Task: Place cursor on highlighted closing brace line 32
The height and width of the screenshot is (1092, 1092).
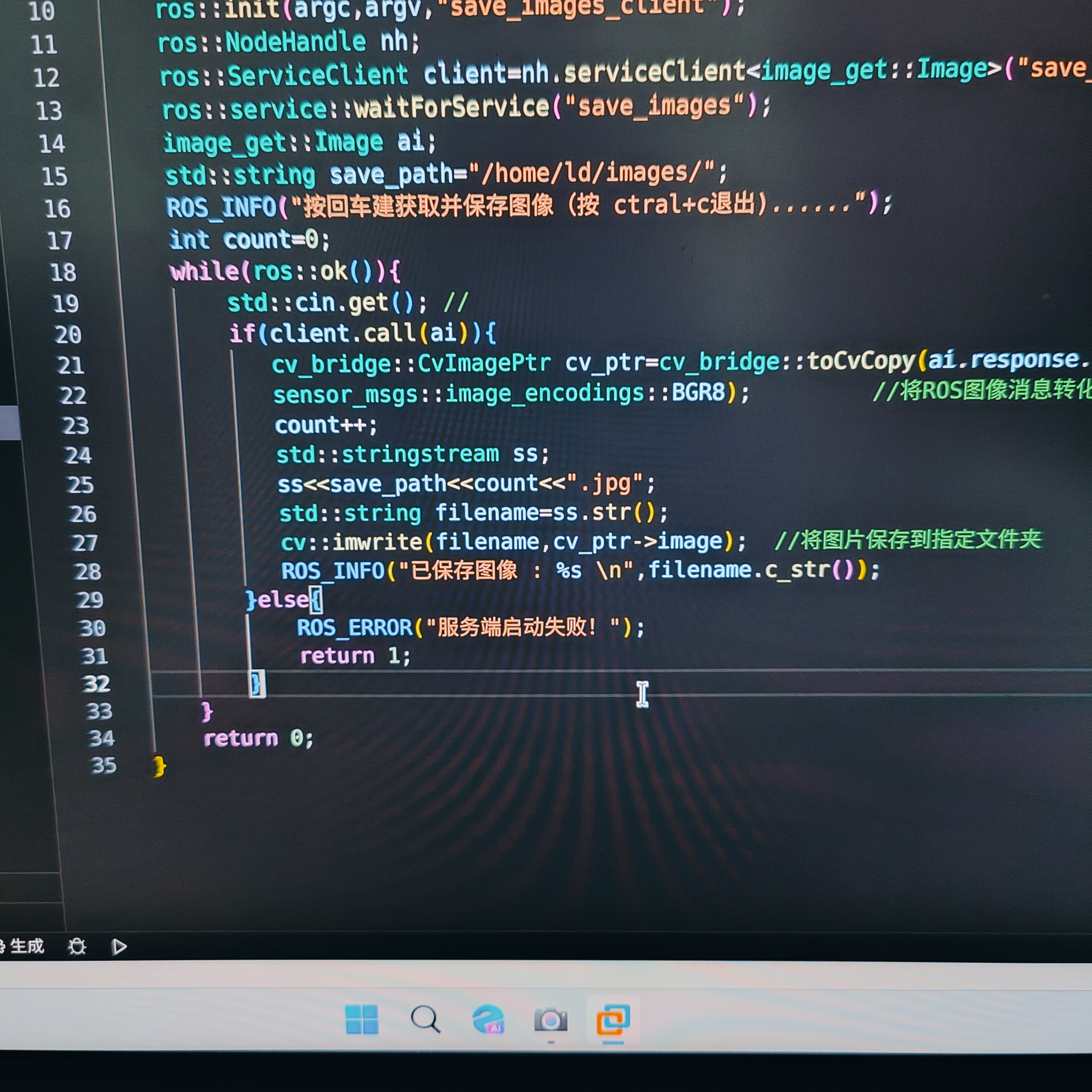Action: [x=257, y=684]
